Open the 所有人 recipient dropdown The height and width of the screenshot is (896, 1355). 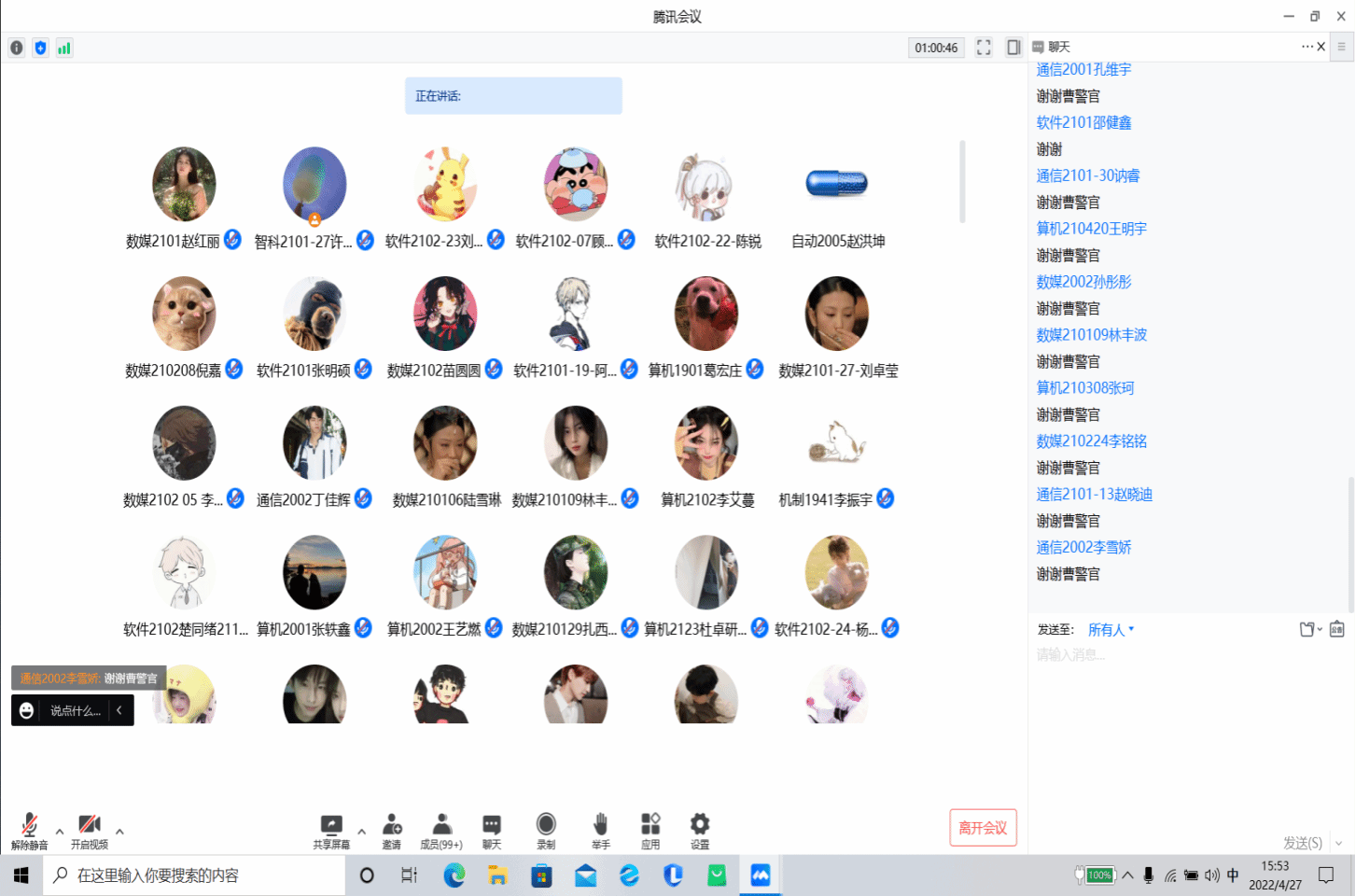tap(1111, 630)
